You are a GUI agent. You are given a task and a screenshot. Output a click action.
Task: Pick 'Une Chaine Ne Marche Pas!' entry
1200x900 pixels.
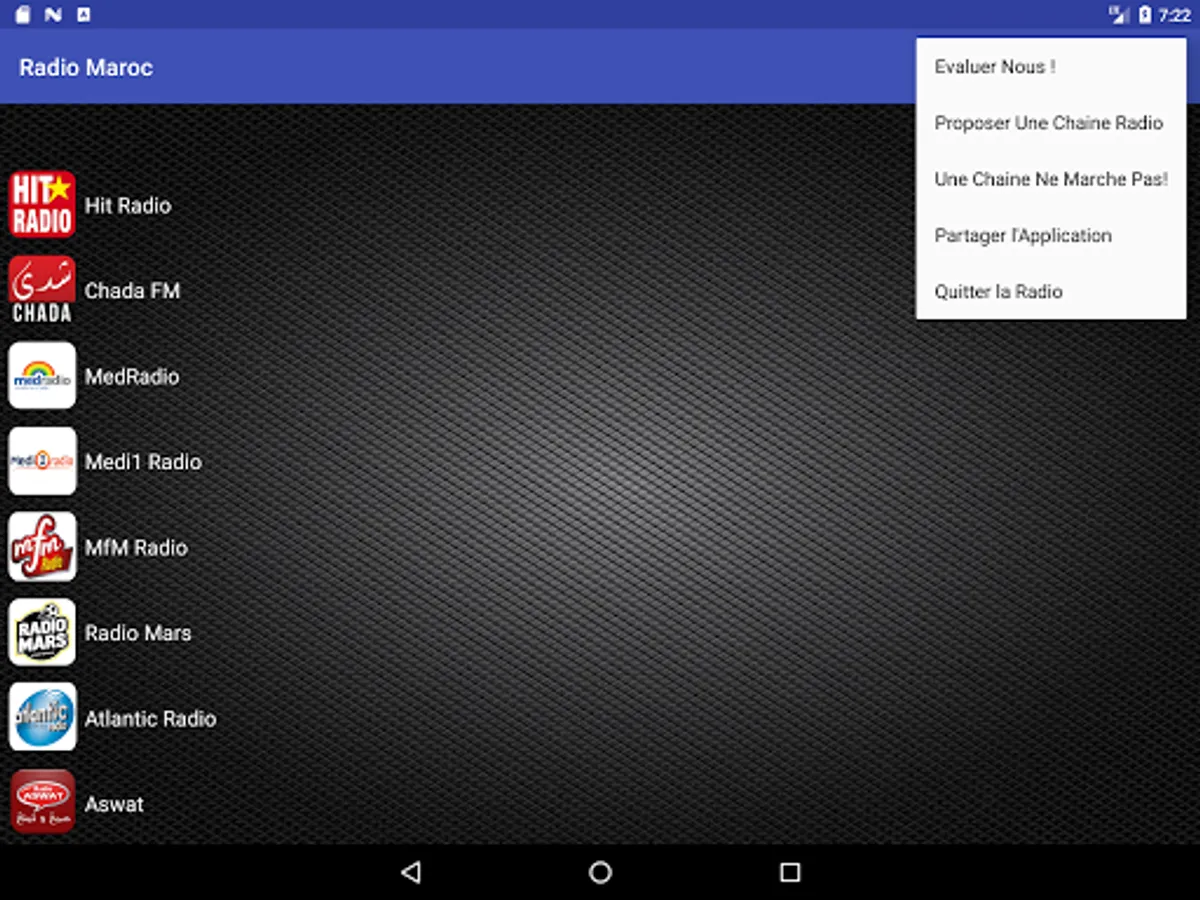(x=1051, y=179)
